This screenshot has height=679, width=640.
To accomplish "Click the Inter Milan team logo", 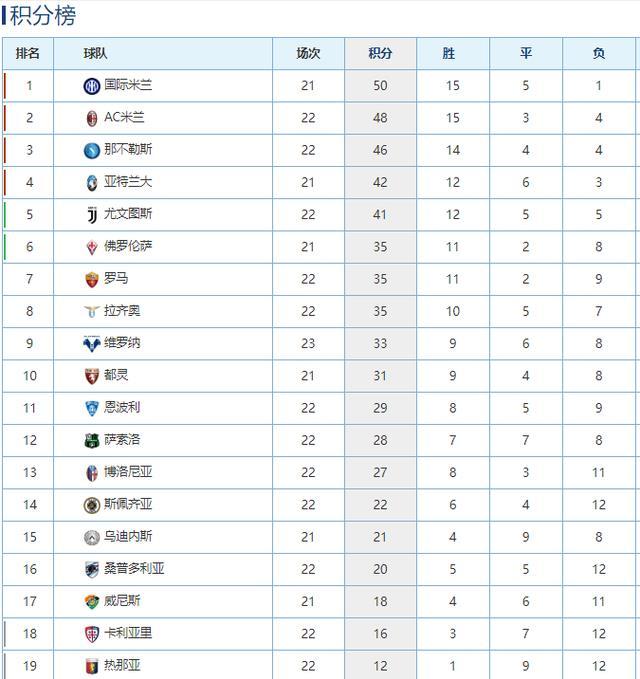I will pos(91,86).
